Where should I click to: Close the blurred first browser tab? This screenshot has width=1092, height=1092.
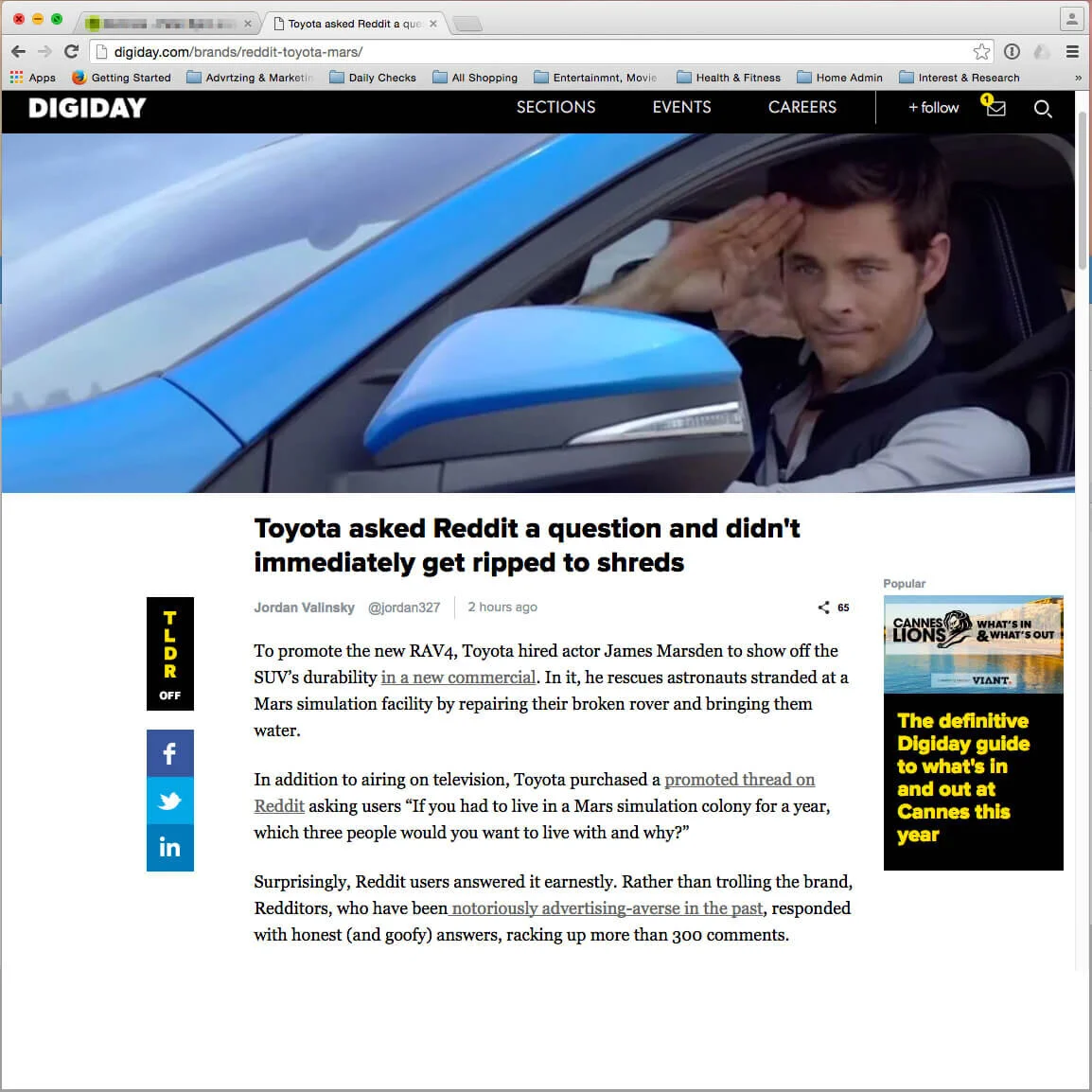coord(247,24)
